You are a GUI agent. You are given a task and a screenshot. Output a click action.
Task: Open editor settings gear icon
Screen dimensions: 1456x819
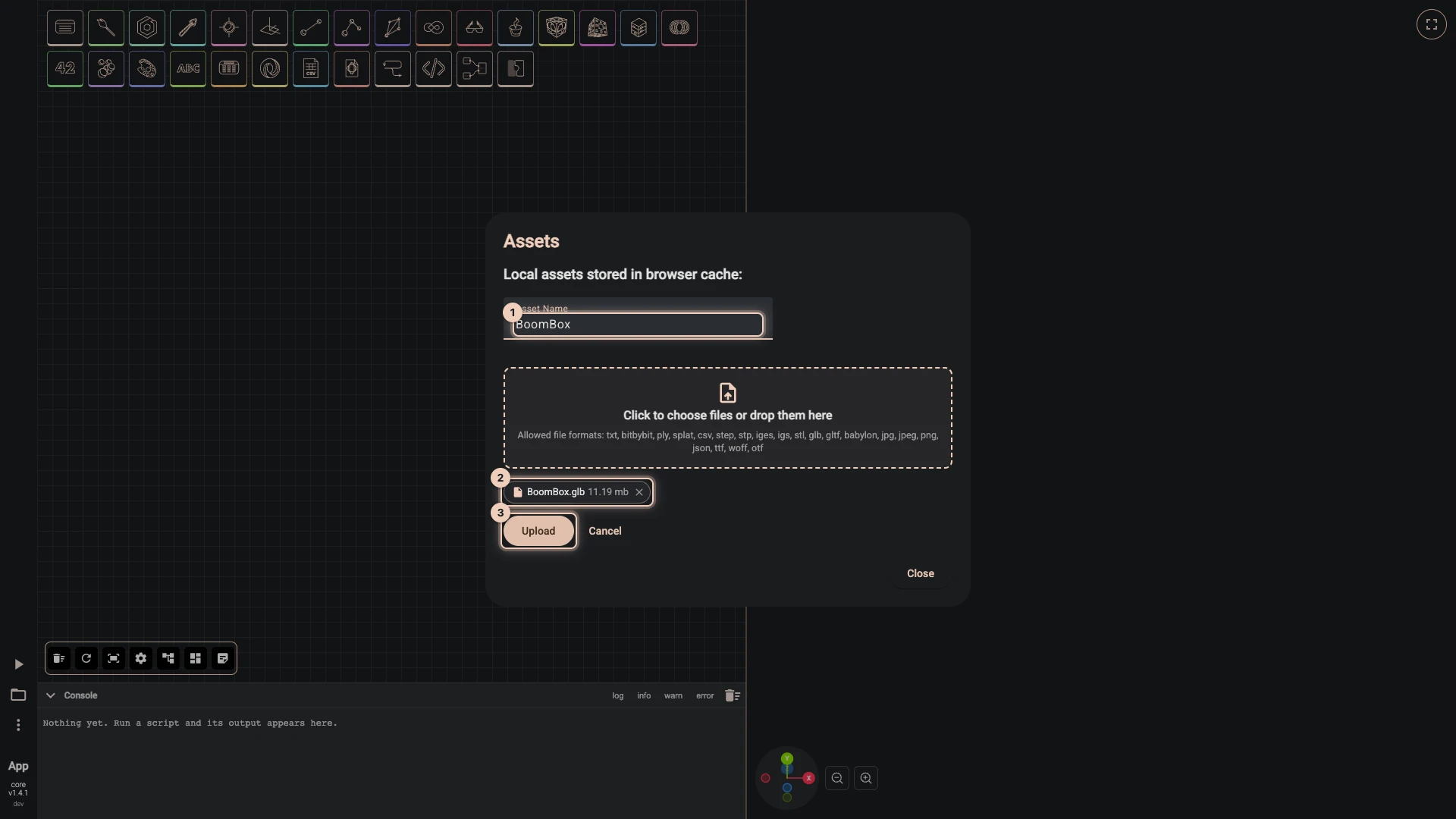click(141, 658)
